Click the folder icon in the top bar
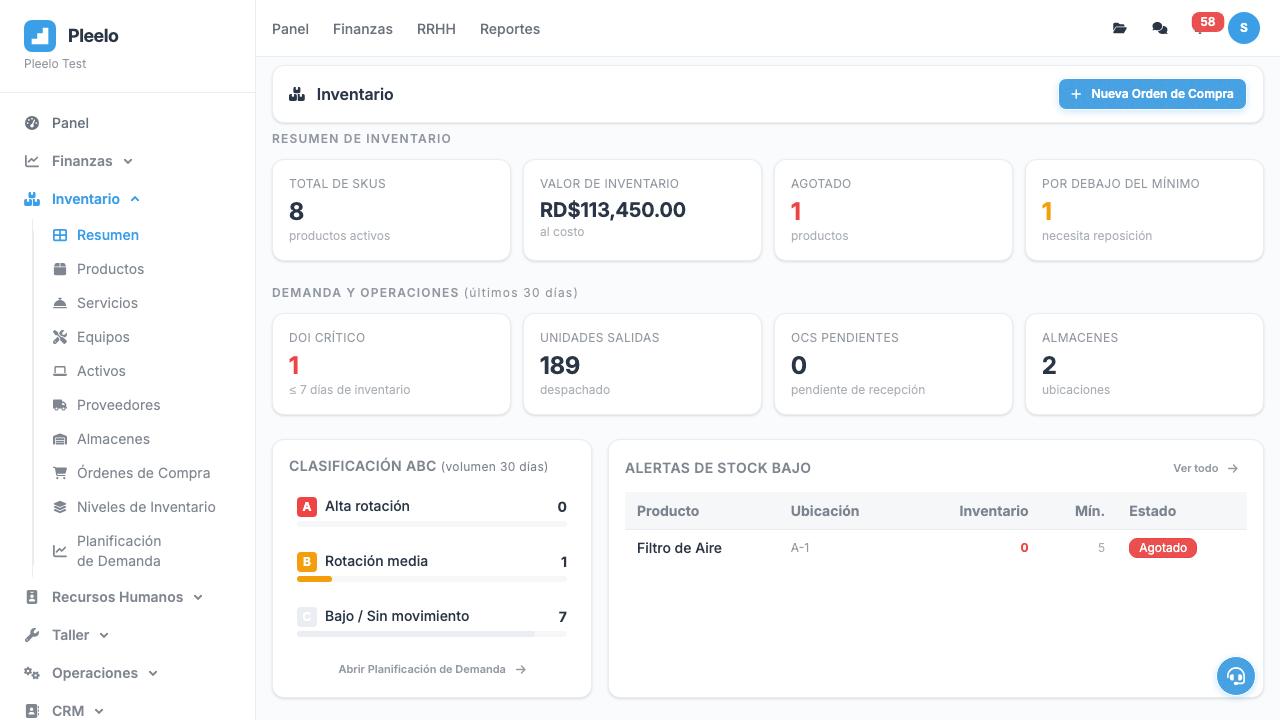This screenshot has width=1280, height=720. point(1119,28)
